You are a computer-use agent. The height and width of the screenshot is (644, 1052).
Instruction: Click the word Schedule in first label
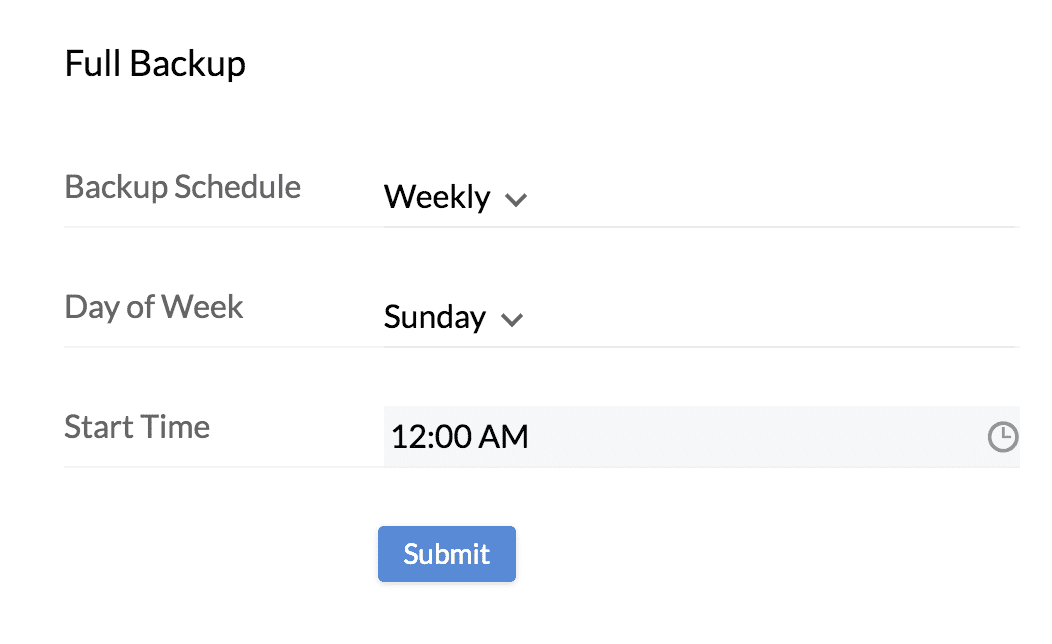tap(237, 187)
